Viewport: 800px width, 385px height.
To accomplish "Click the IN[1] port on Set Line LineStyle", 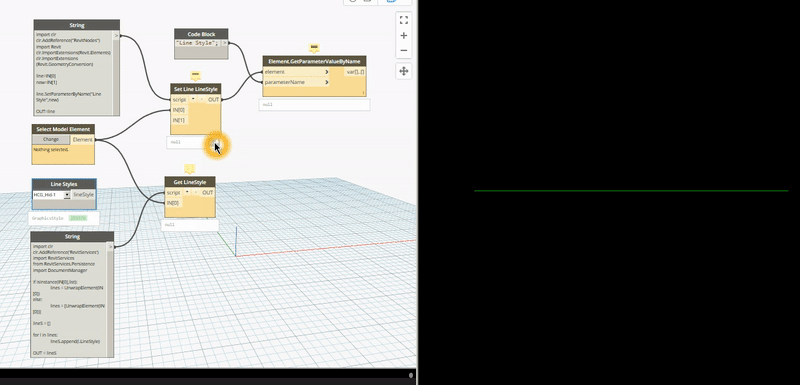I will coord(179,120).
